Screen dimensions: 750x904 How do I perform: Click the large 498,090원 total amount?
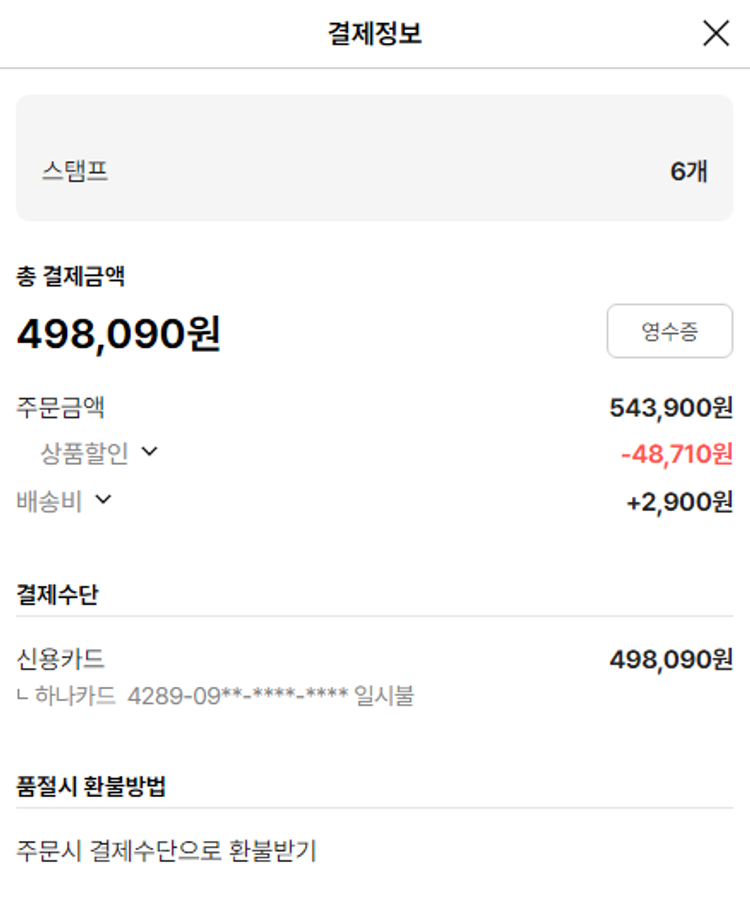point(119,334)
